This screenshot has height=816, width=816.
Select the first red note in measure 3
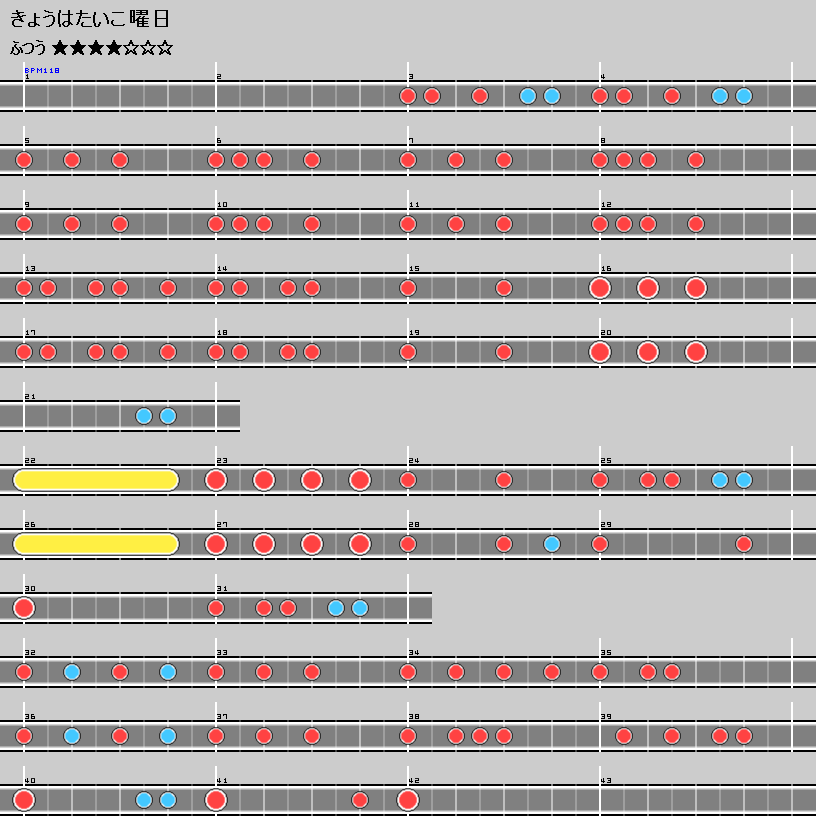tap(408, 96)
